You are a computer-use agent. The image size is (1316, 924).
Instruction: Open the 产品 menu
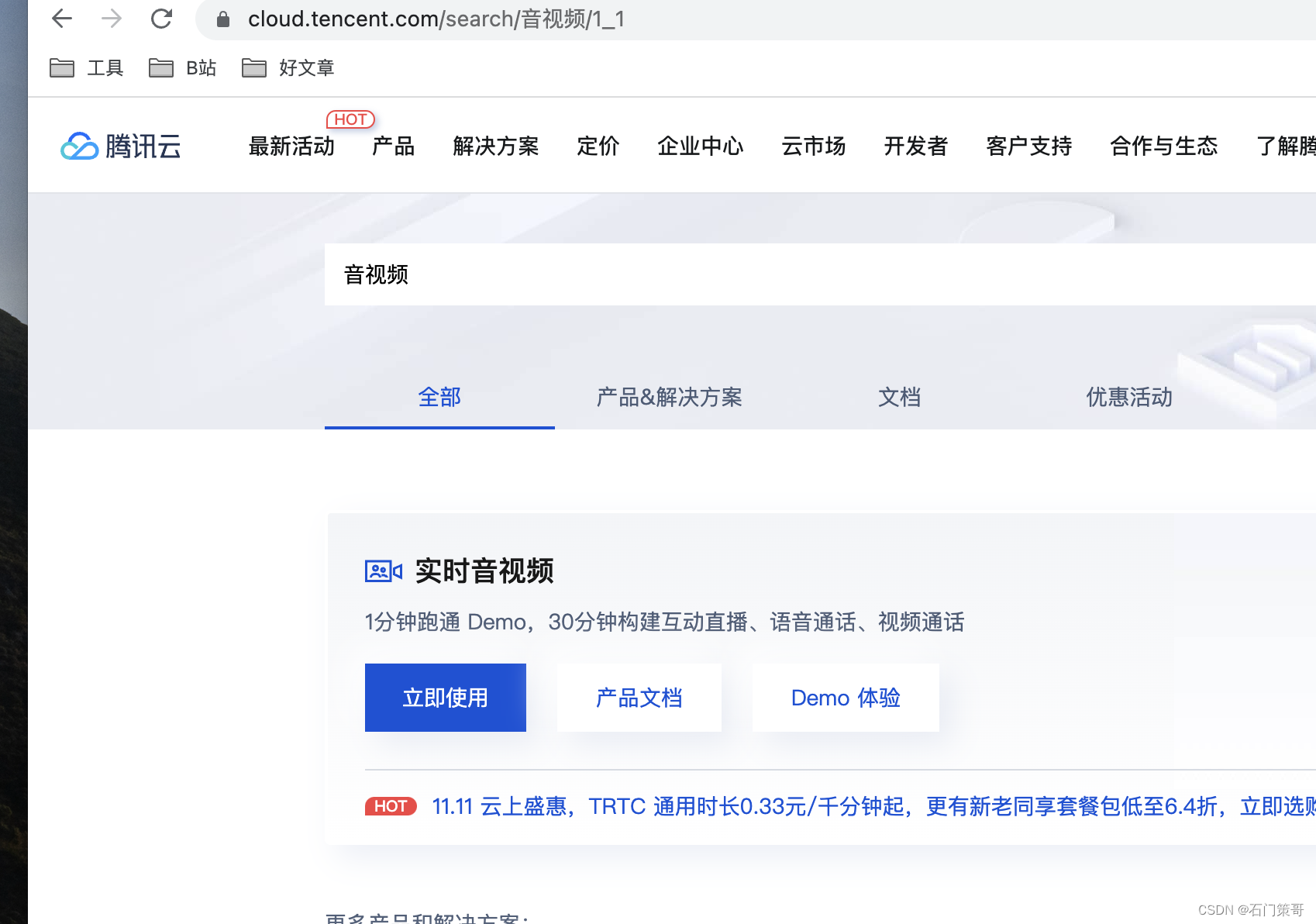click(x=392, y=147)
